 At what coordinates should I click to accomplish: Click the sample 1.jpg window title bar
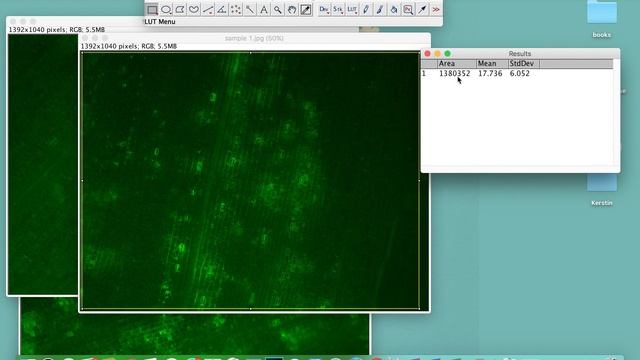pyautogui.click(x=254, y=38)
